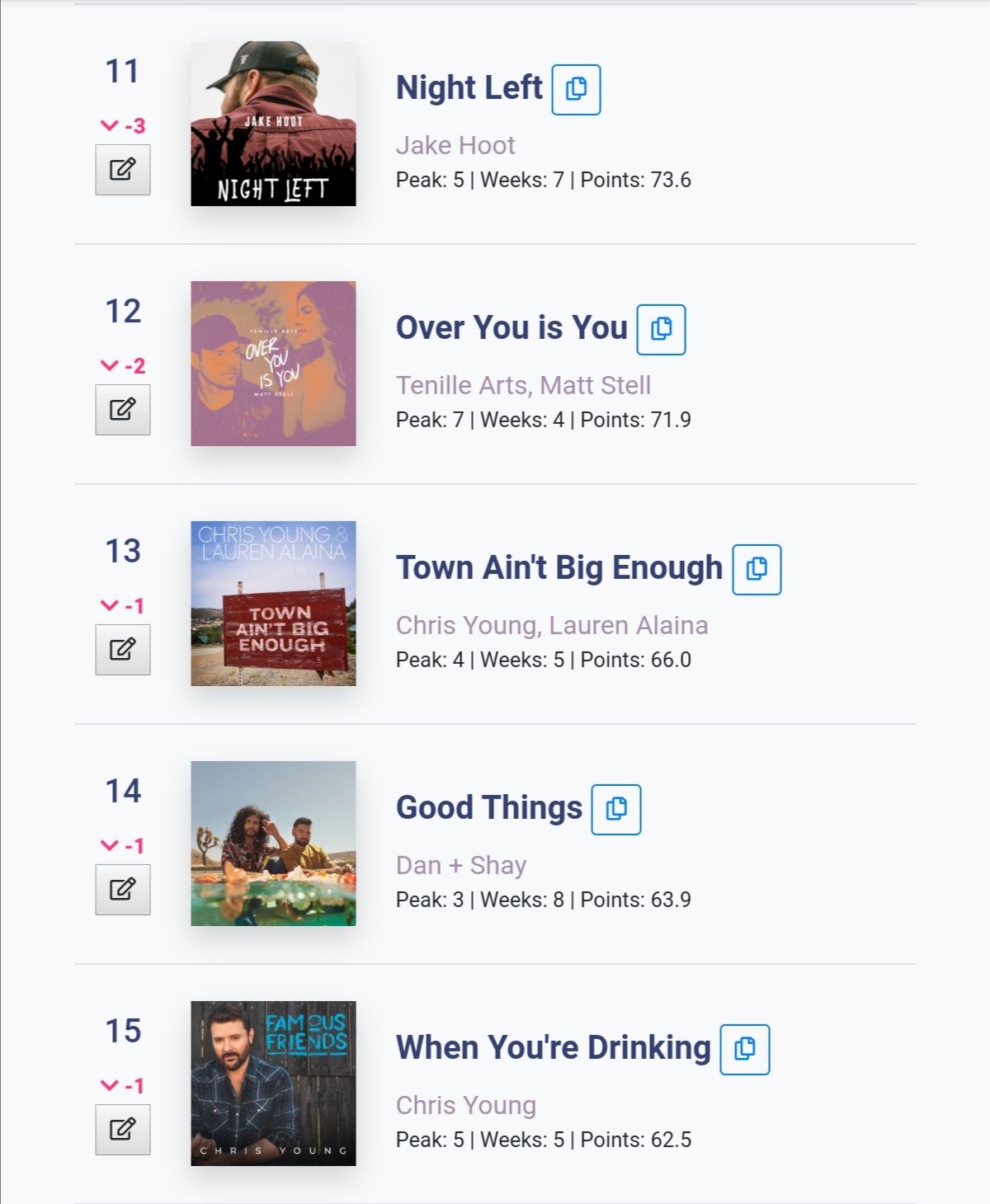The image size is (990, 1204).
Task: Open the Famous Friends album cover
Action: point(273,1084)
